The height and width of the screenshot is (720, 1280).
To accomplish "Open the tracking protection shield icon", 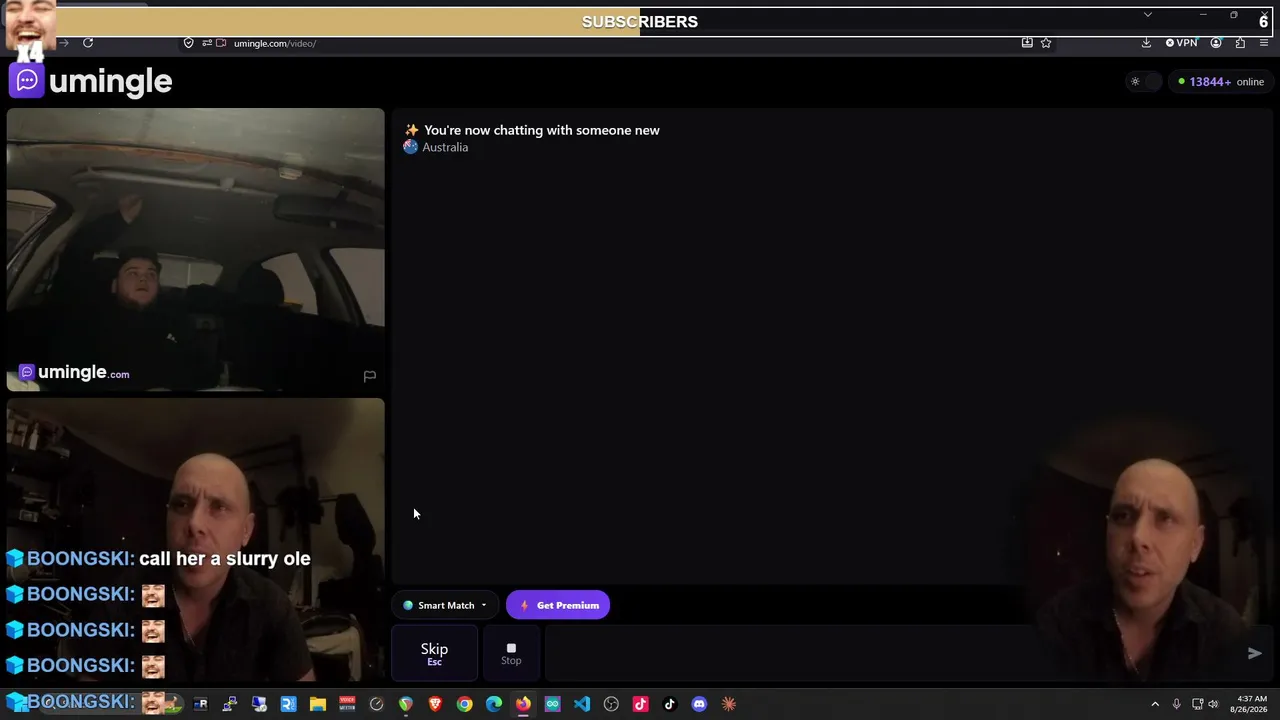I will tap(188, 43).
